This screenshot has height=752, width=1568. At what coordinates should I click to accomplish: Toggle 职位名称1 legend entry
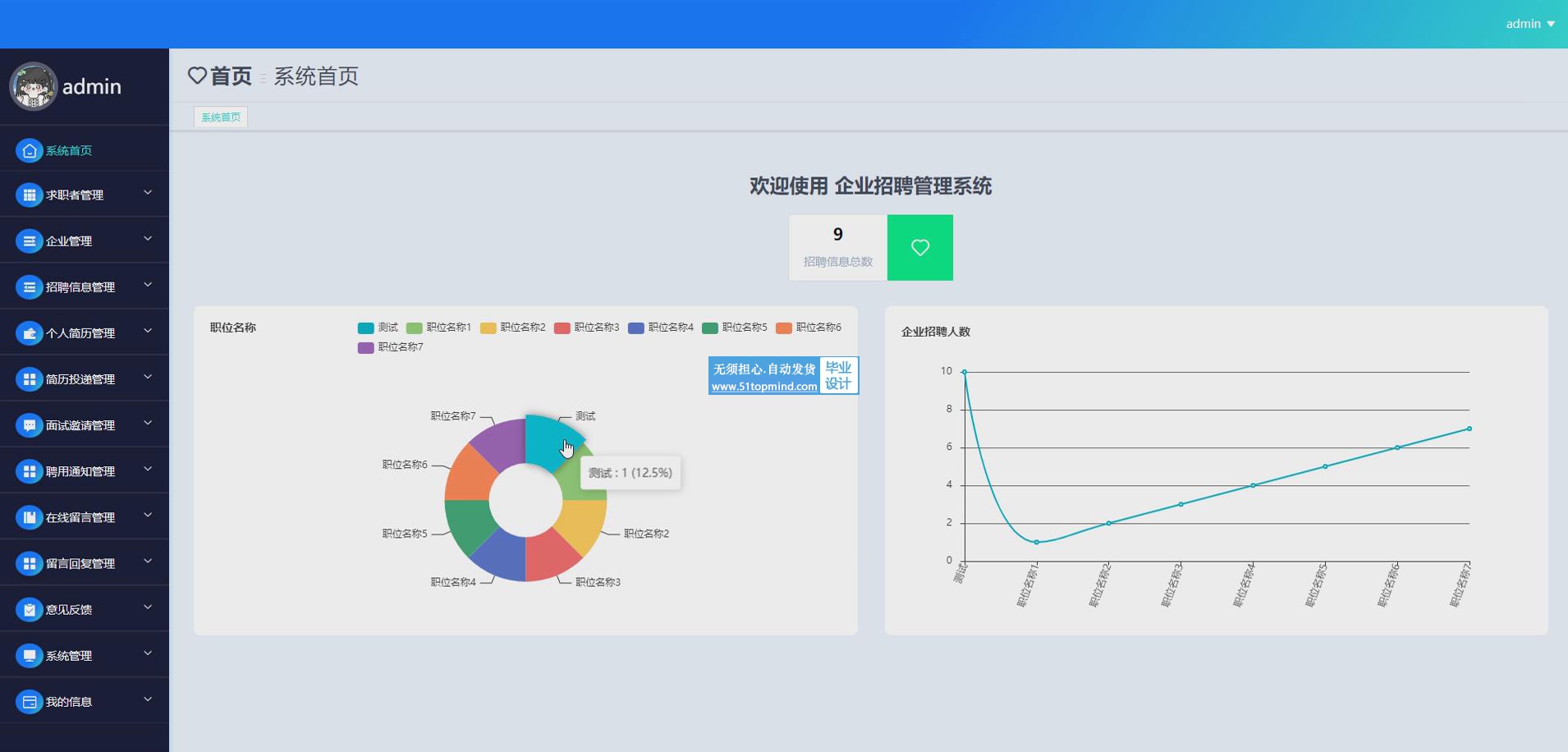pos(438,328)
